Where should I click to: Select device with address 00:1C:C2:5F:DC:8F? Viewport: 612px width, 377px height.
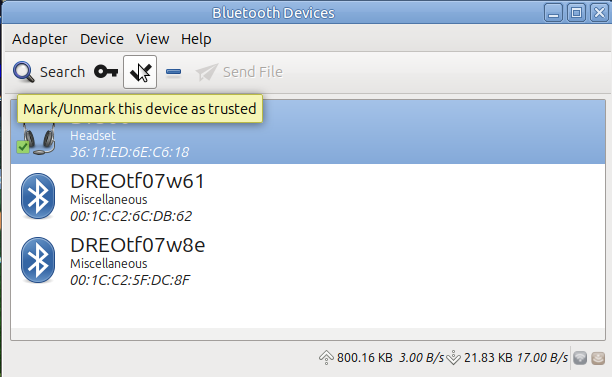[x=308, y=260]
